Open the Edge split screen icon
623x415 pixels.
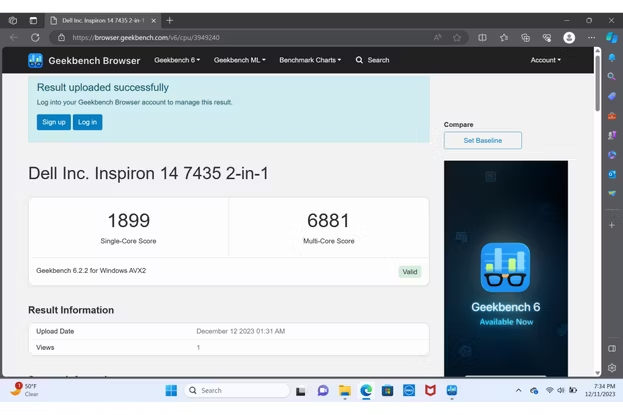click(482, 38)
